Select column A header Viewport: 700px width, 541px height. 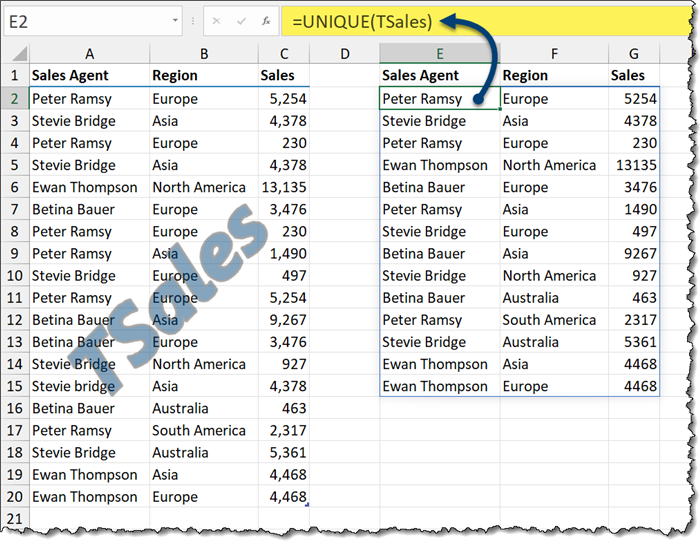89,53
